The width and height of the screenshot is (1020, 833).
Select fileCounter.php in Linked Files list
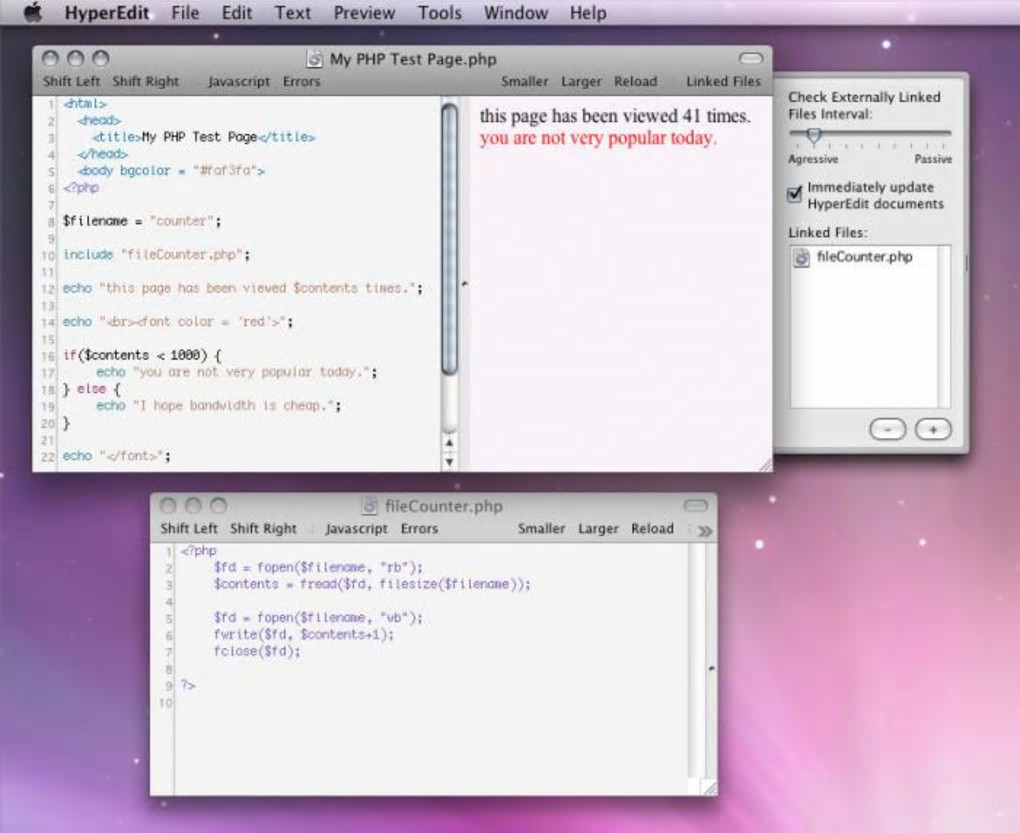[x=864, y=257]
